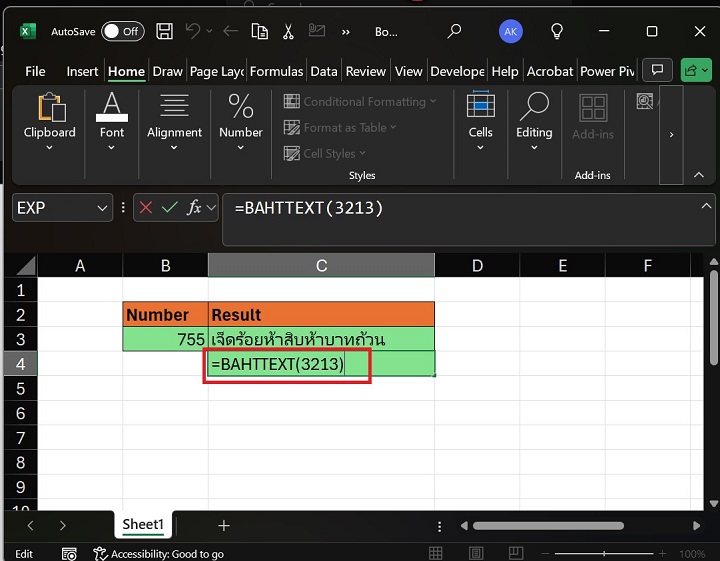Screen dimensions: 720x561
Task: Open the Search magnifier in title bar
Action: pos(454,31)
